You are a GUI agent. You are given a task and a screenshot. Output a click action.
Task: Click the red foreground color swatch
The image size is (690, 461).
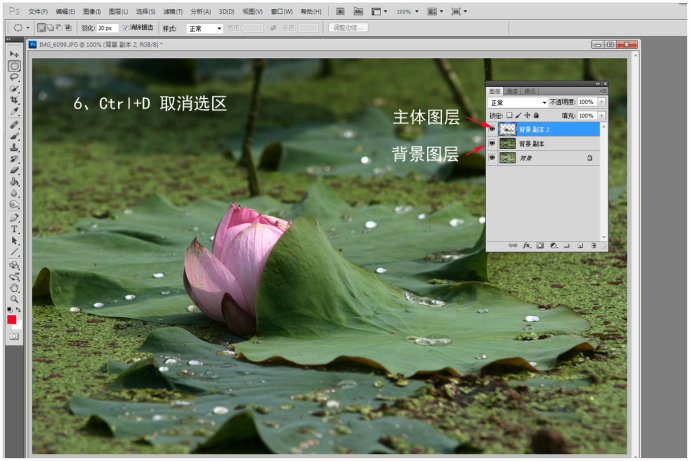coord(12,320)
